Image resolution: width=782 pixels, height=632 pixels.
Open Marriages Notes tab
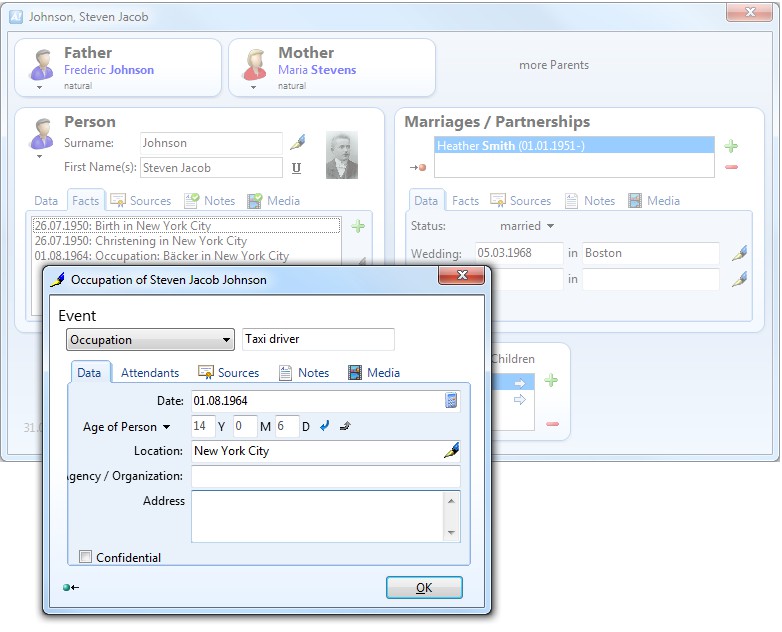coord(590,201)
